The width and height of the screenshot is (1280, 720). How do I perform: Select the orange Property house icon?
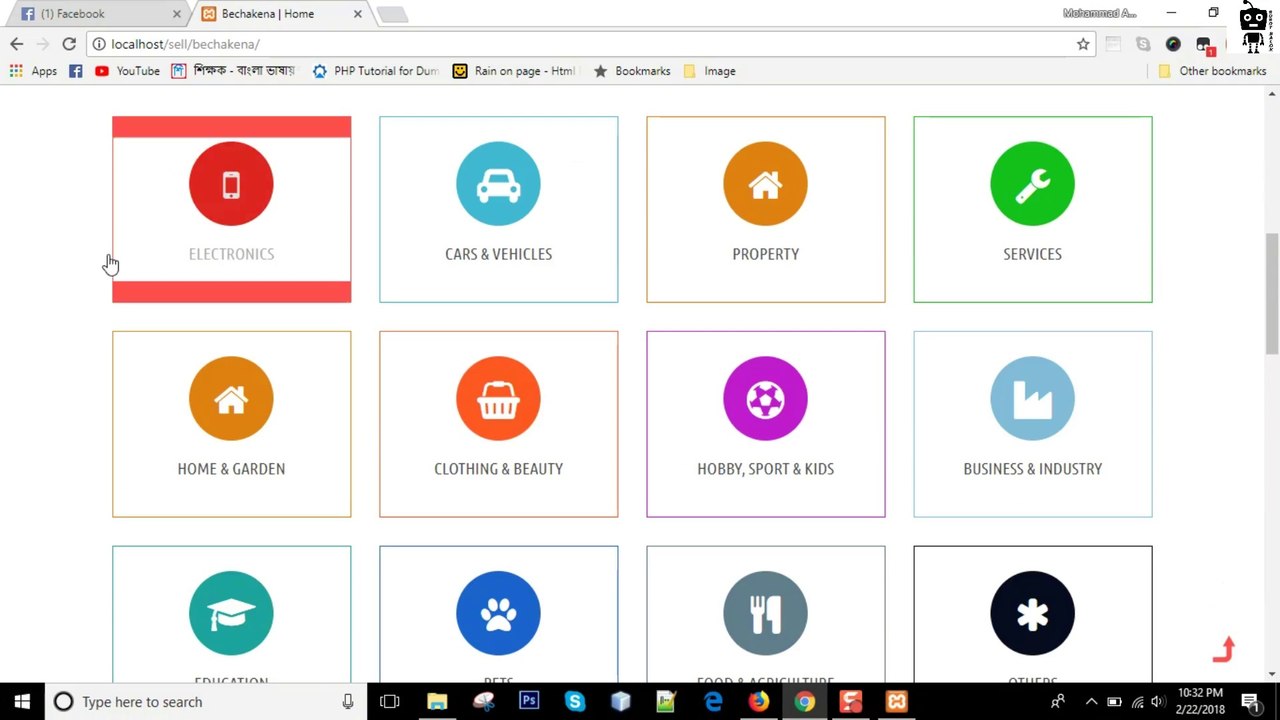coord(765,184)
